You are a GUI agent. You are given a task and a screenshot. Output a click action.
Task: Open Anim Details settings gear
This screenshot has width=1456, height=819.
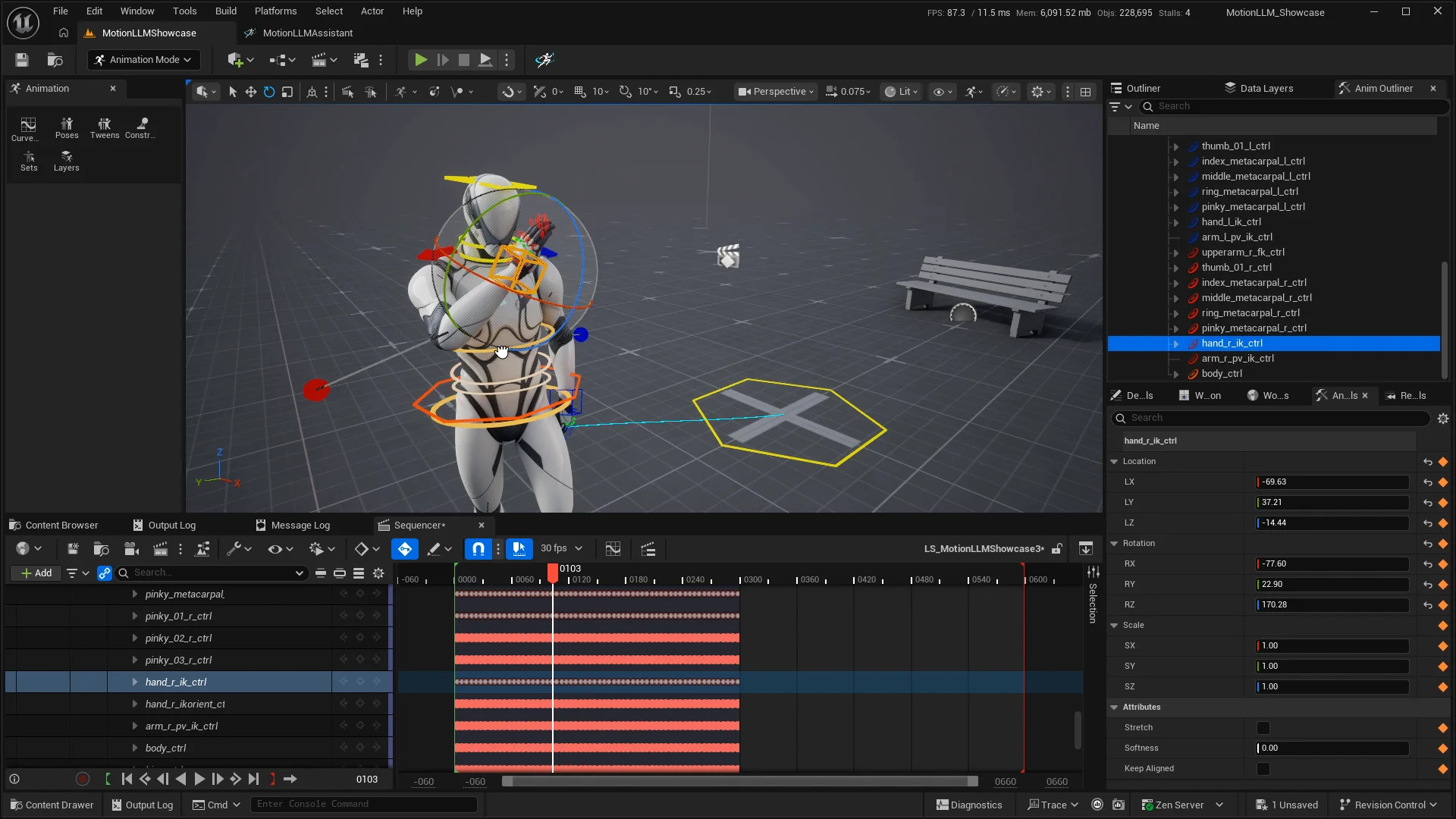[1442, 419]
